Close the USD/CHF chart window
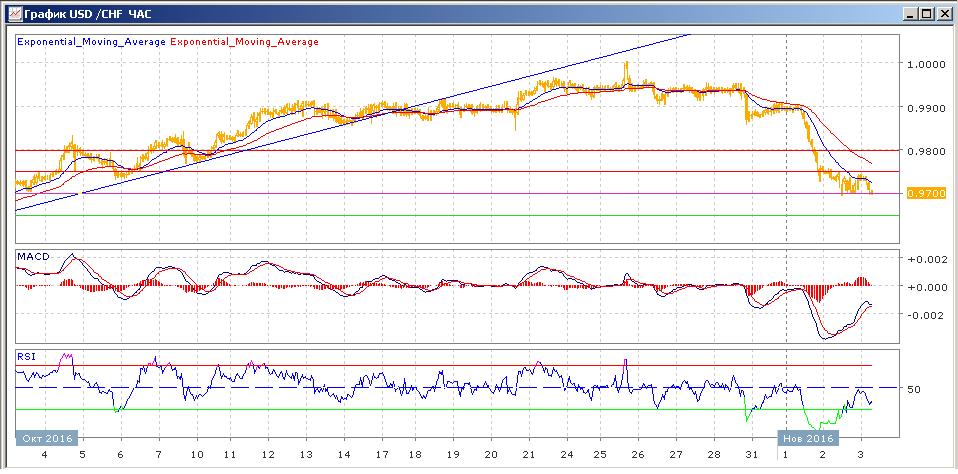 click(x=943, y=13)
